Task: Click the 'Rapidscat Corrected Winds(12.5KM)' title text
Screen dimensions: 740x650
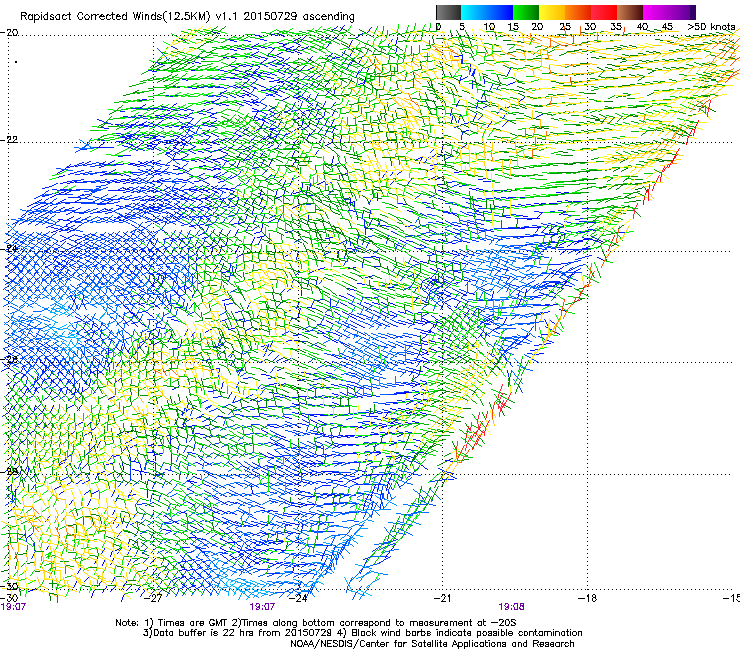Action: pyautogui.click(x=115, y=17)
